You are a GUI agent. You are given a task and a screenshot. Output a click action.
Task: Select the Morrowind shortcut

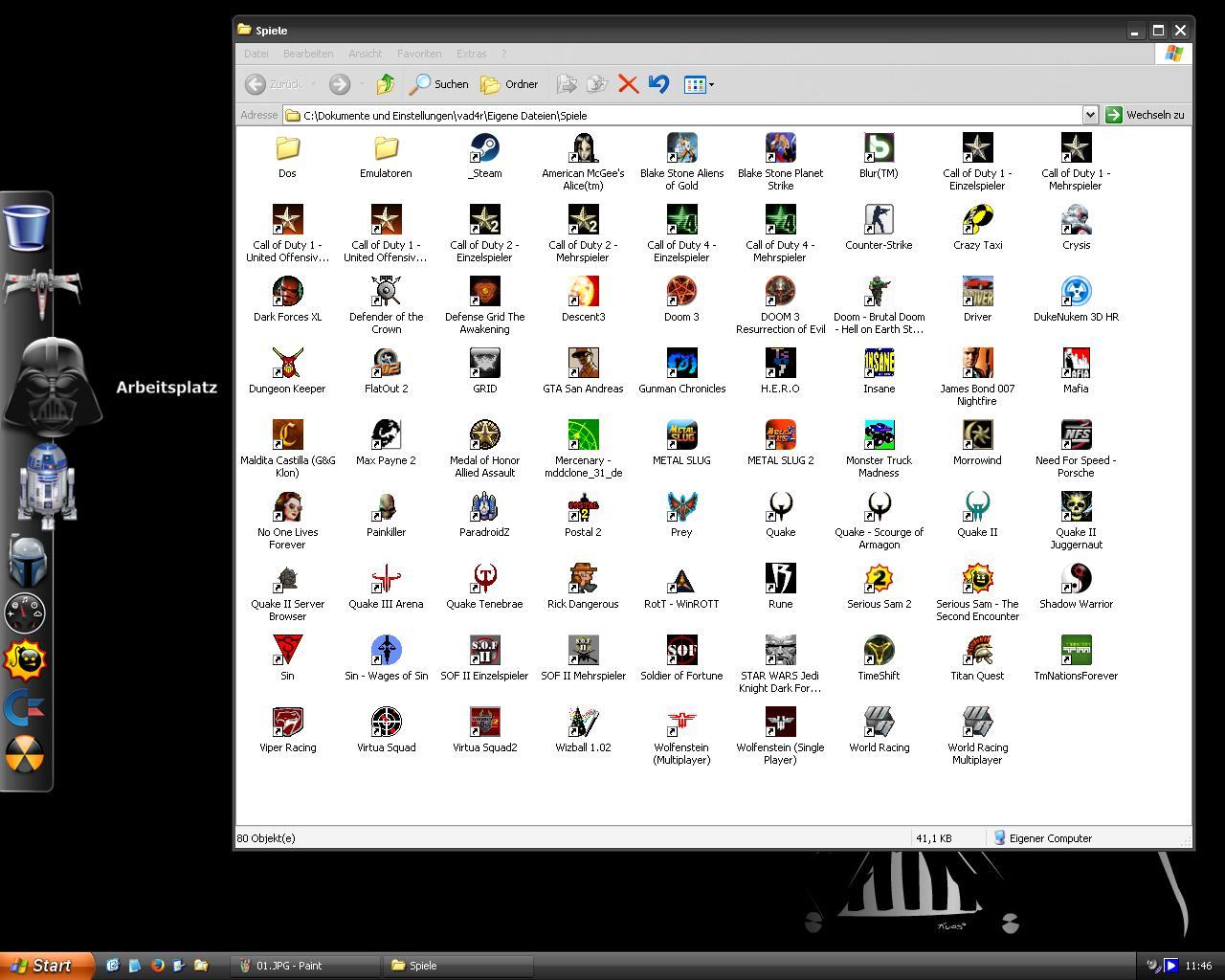977,435
